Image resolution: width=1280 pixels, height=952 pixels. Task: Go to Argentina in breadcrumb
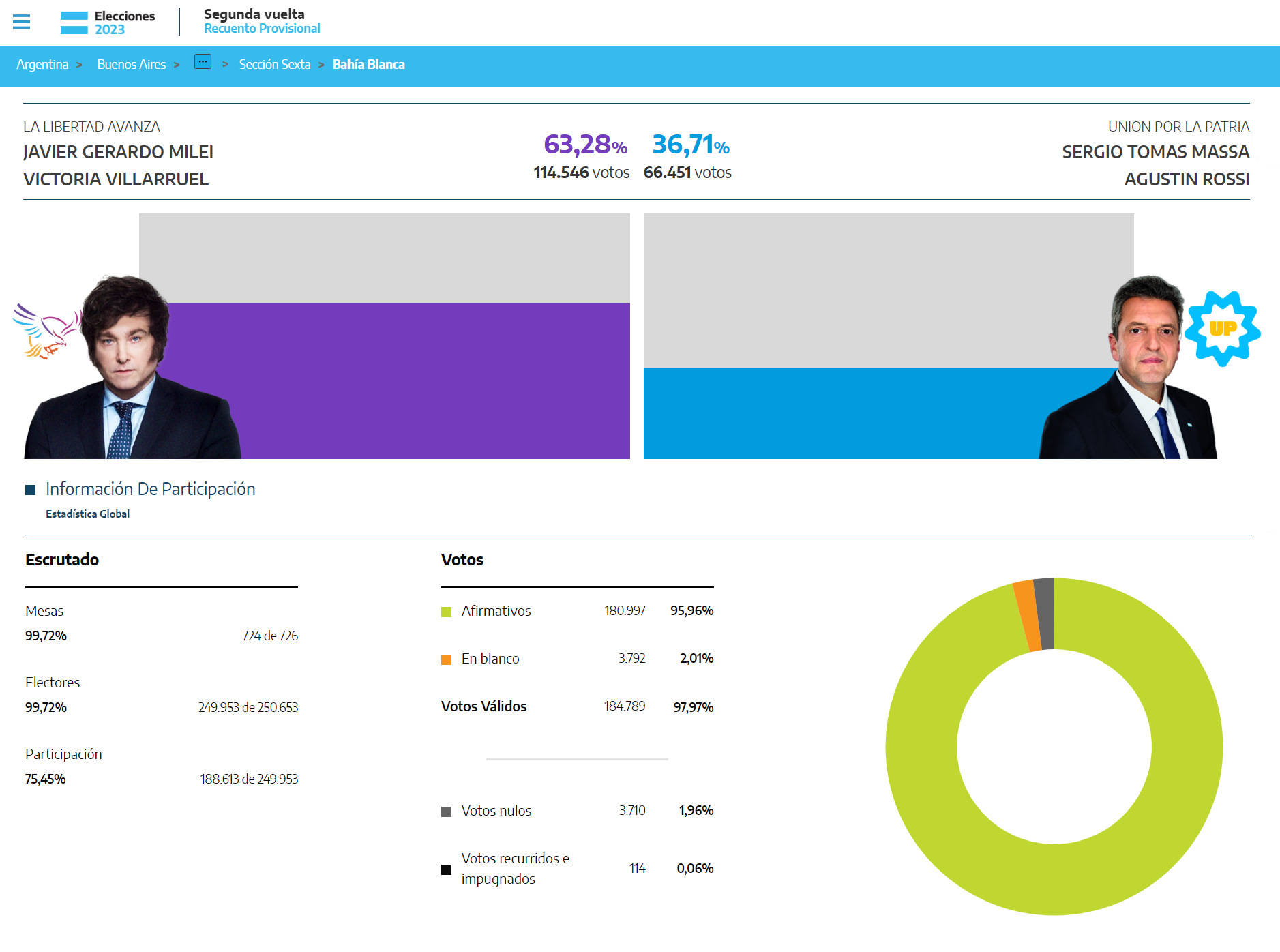click(x=42, y=65)
